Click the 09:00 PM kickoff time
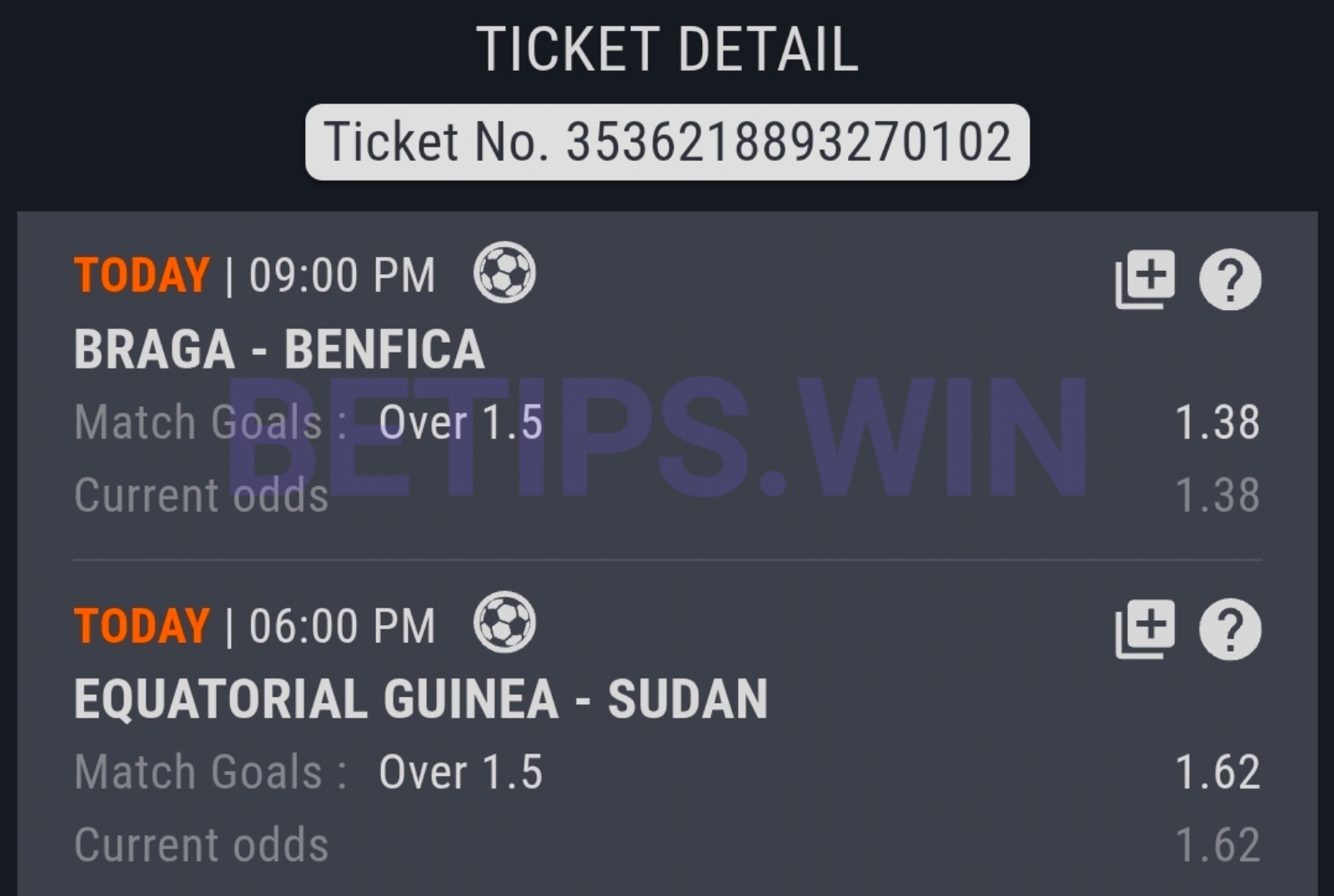Viewport: 1334px width, 896px height. pyautogui.click(x=342, y=275)
